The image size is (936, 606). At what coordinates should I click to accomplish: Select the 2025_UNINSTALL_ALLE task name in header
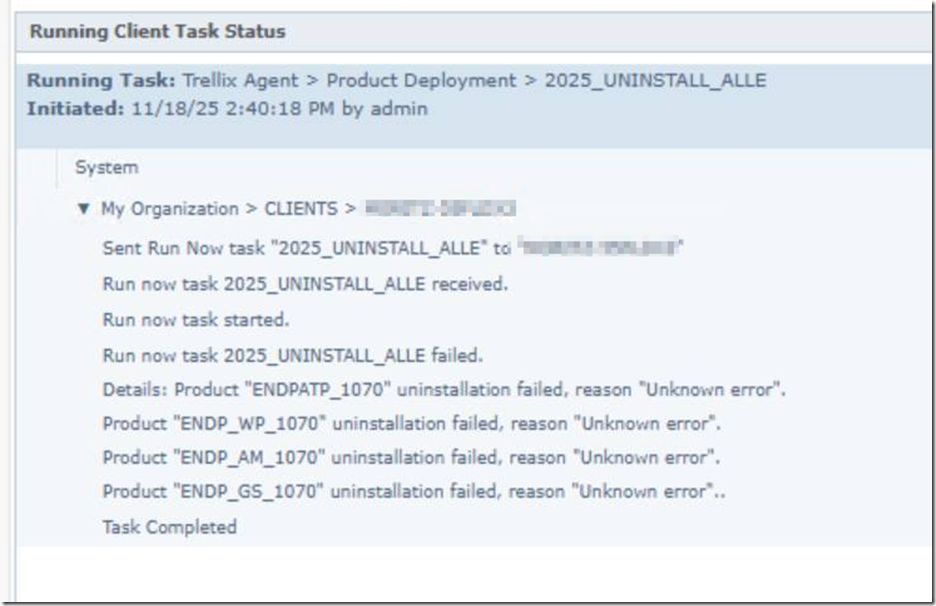click(655, 81)
